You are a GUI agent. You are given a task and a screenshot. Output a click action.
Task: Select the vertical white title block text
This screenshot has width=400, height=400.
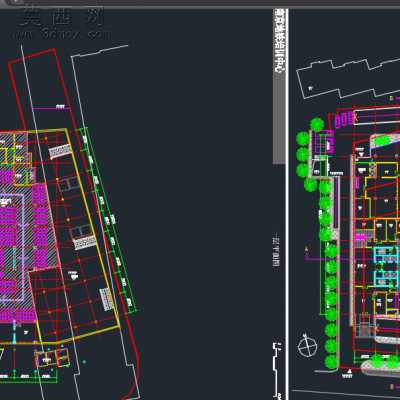(x=279, y=41)
